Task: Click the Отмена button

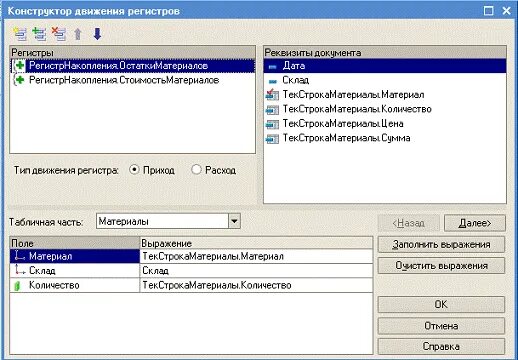Action: (x=441, y=326)
